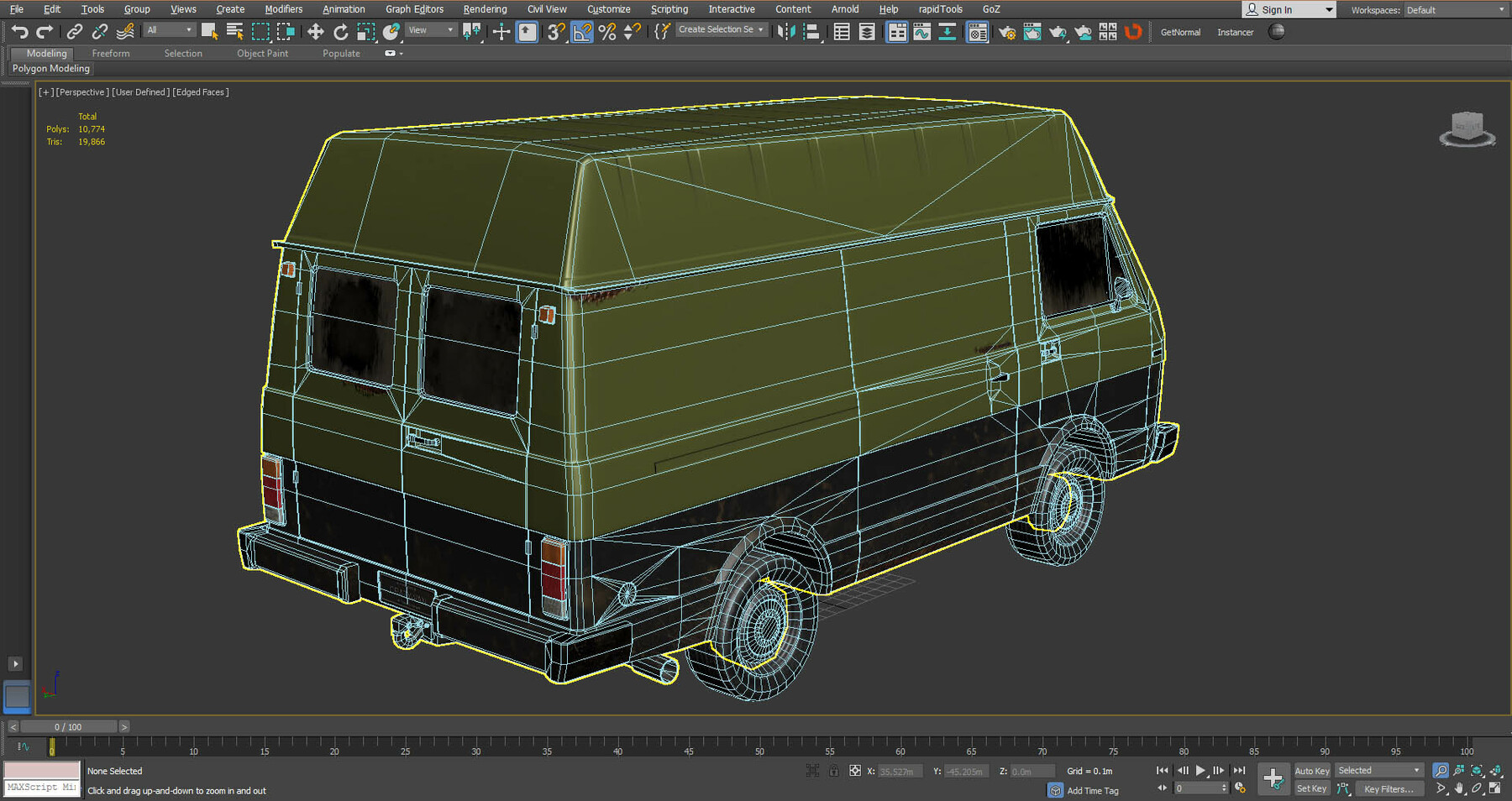Click the Key Filters button
Viewport: 1512px width, 801px height.
click(1389, 788)
